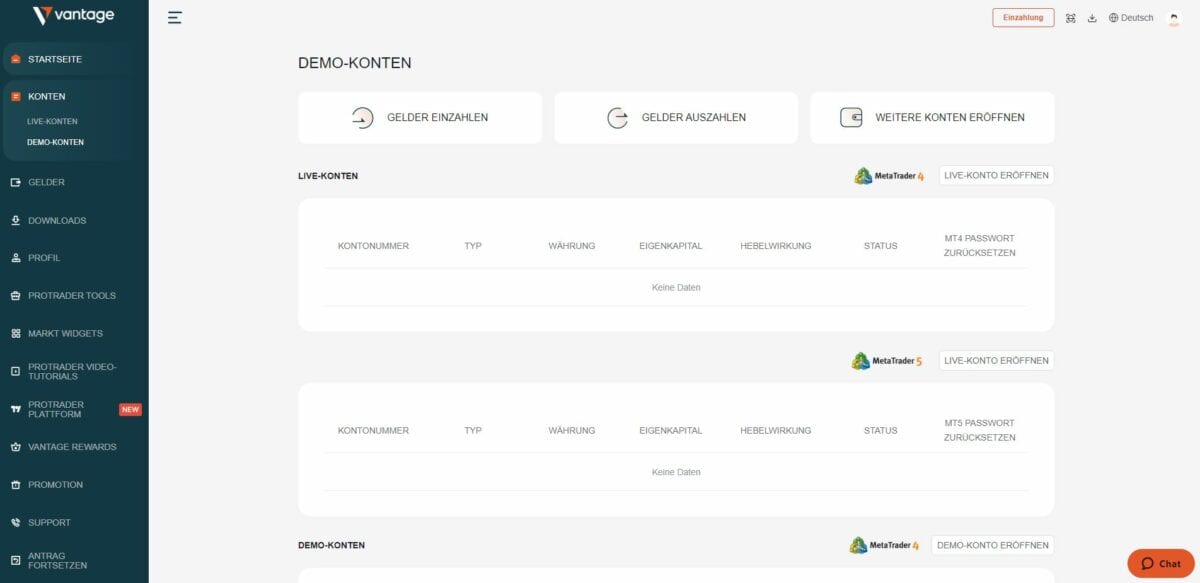Click the Gelder auszahlen circular arrow icon
Image resolution: width=1200 pixels, height=583 pixels.
coord(616,117)
